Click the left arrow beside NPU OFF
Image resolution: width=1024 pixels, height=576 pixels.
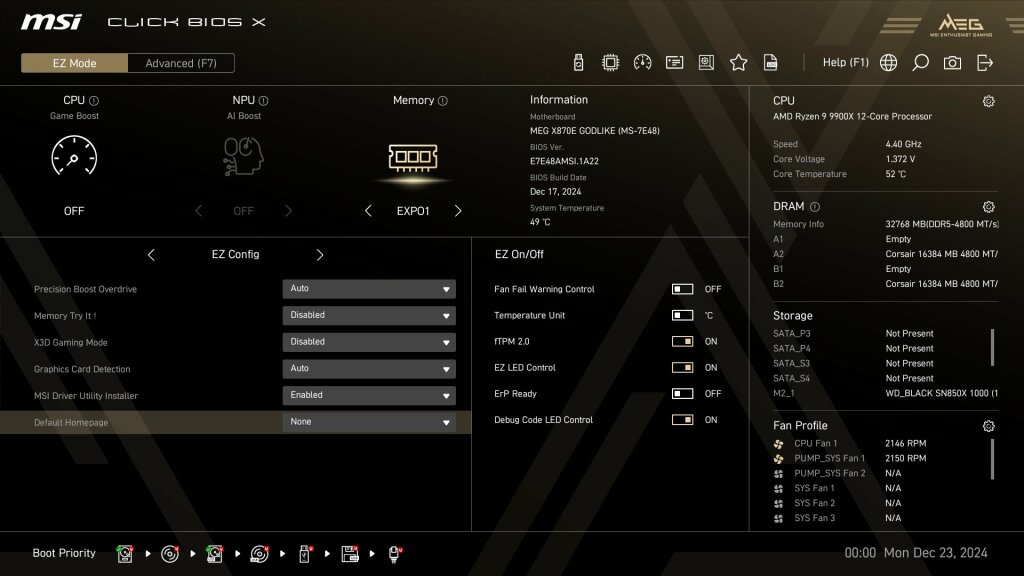[199, 211]
